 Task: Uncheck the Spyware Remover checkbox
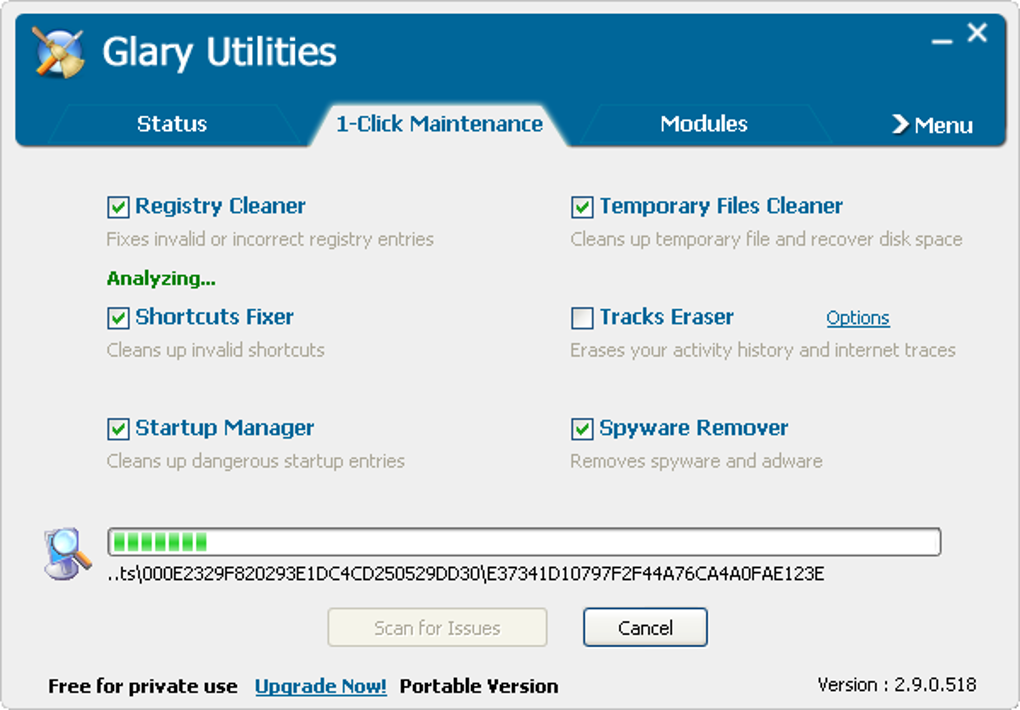pyautogui.click(x=582, y=430)
